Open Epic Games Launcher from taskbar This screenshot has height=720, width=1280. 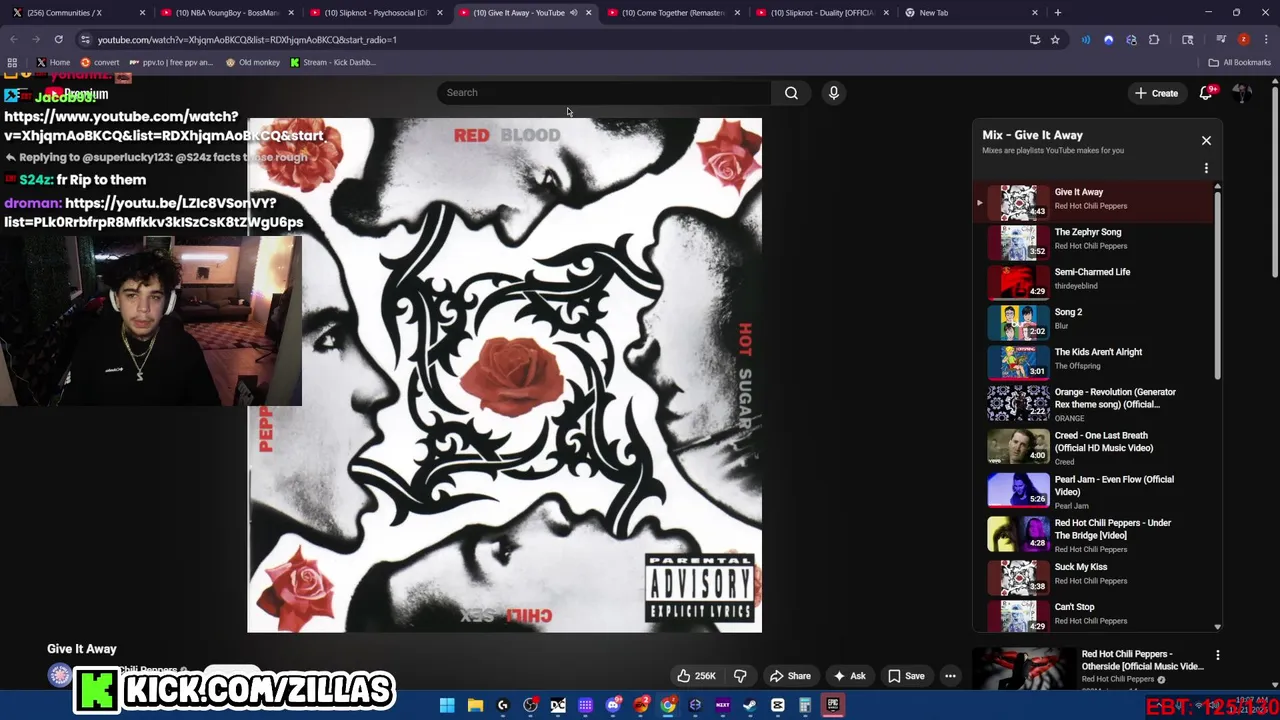pyautogui.click(x=833, y=705)
